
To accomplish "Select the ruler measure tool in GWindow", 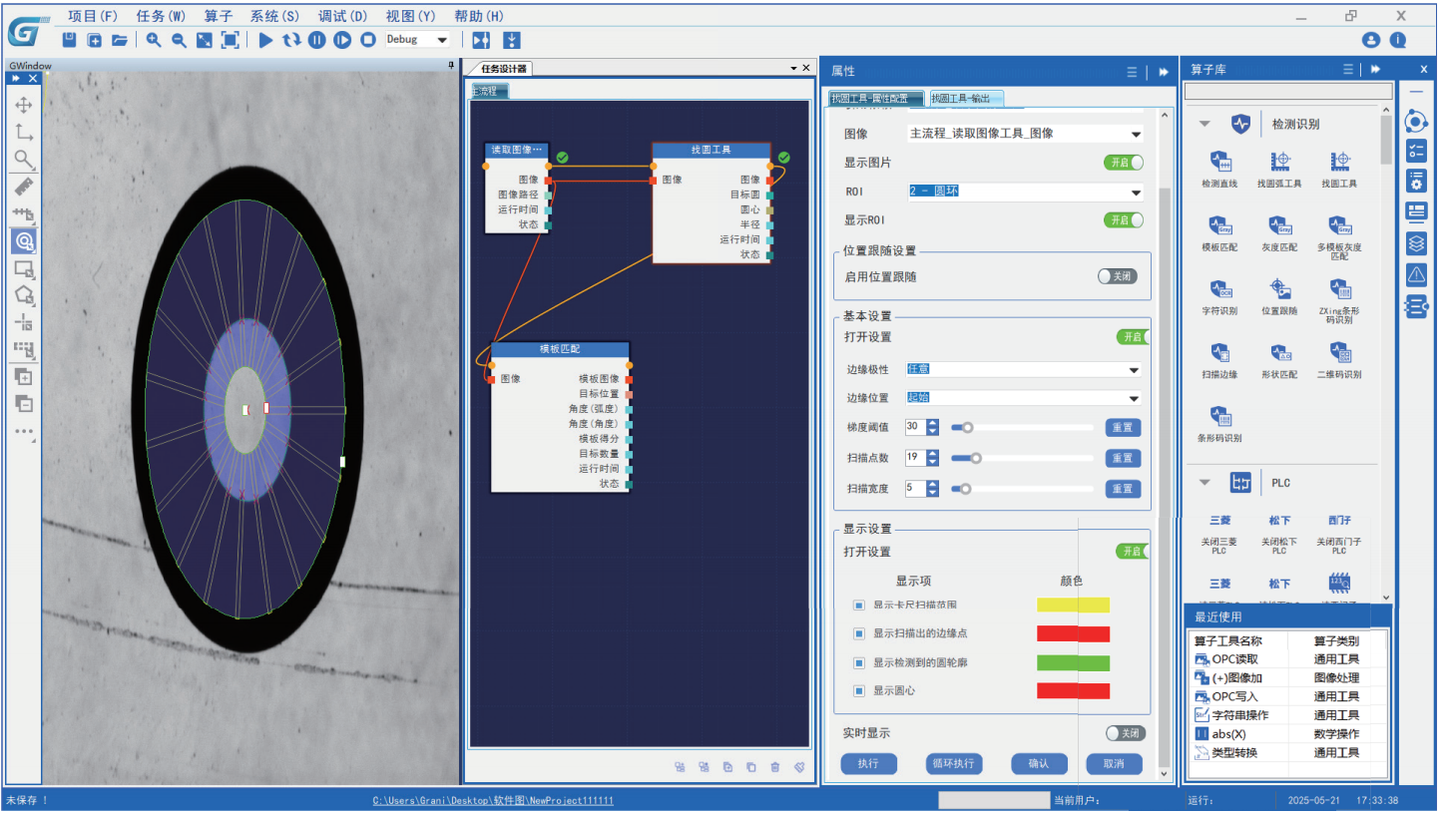I will pyautogui.click(x=24, y=187).
